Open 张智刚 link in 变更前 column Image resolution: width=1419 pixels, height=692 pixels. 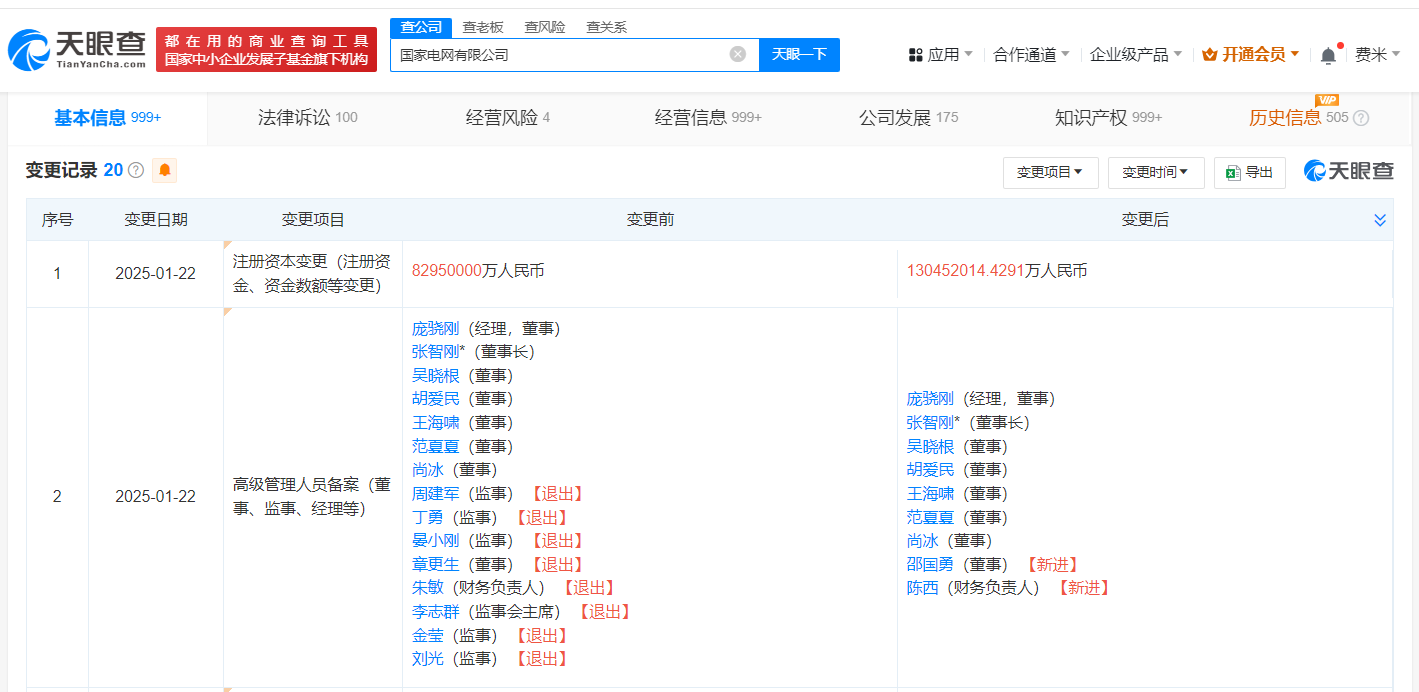click(436, 351)
